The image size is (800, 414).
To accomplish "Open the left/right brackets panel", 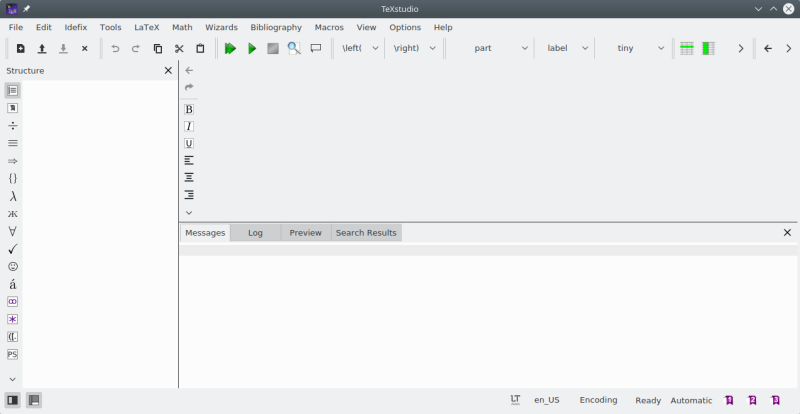I will [x=13, y=337].
